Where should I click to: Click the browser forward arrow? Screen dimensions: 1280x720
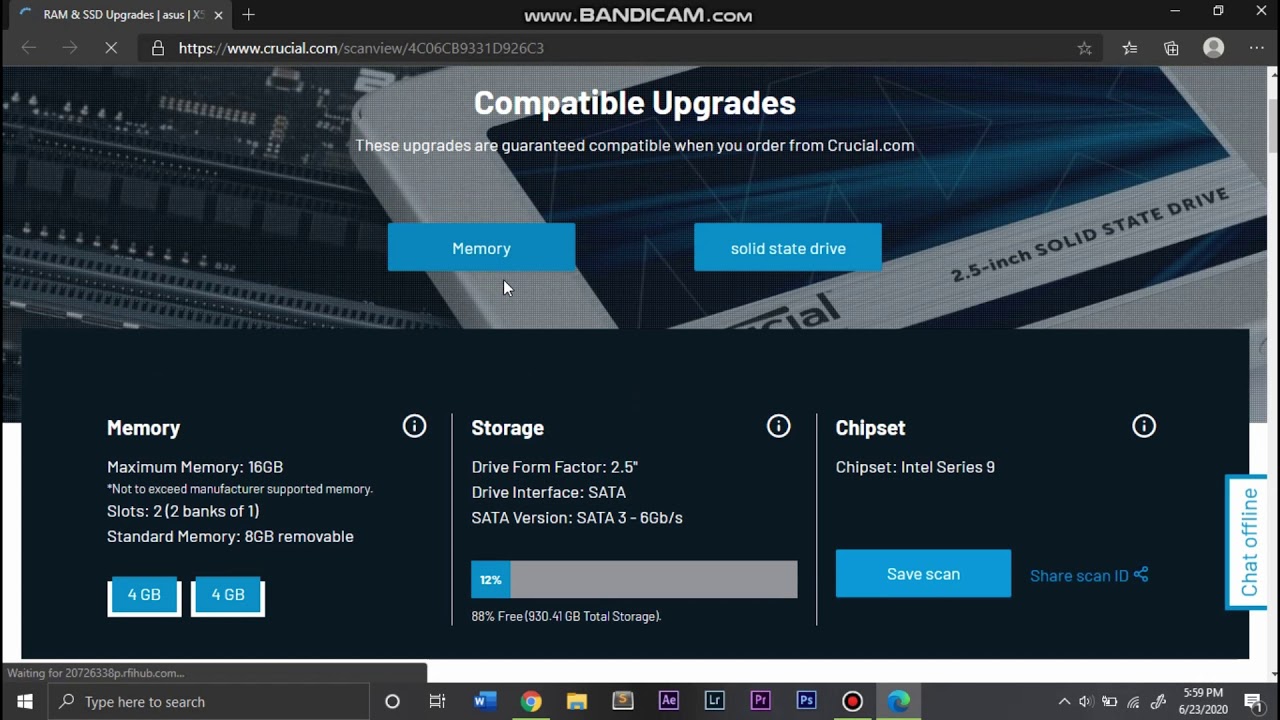click(69, 48)
